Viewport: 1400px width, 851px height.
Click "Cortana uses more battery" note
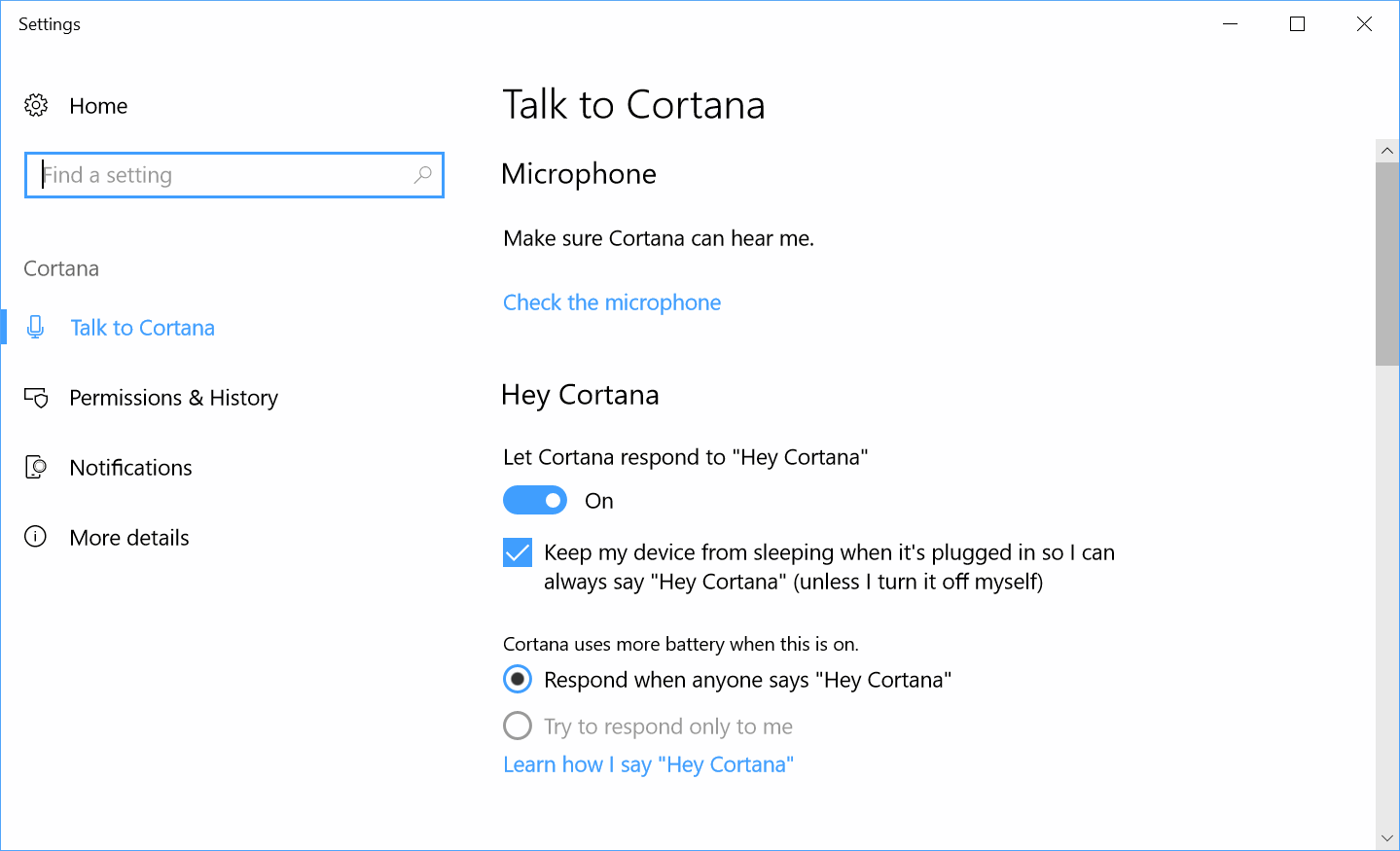point(681,644)
